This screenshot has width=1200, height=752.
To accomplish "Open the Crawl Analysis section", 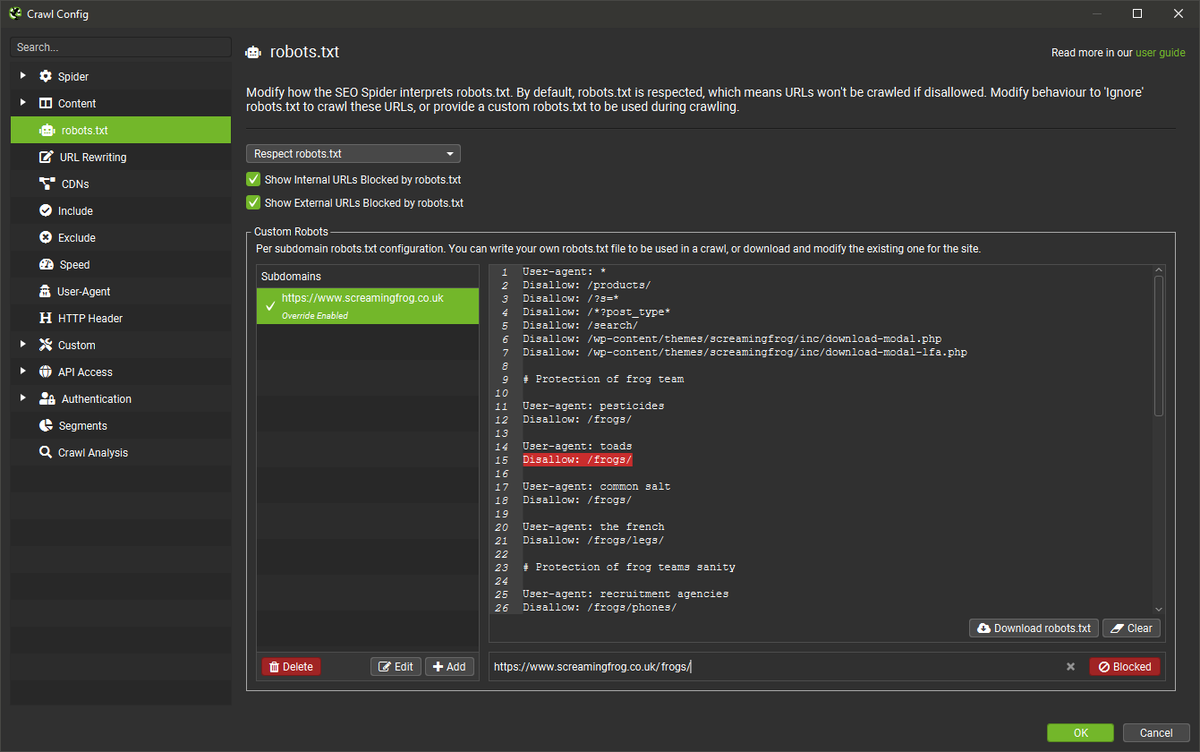I will [121, 453].
